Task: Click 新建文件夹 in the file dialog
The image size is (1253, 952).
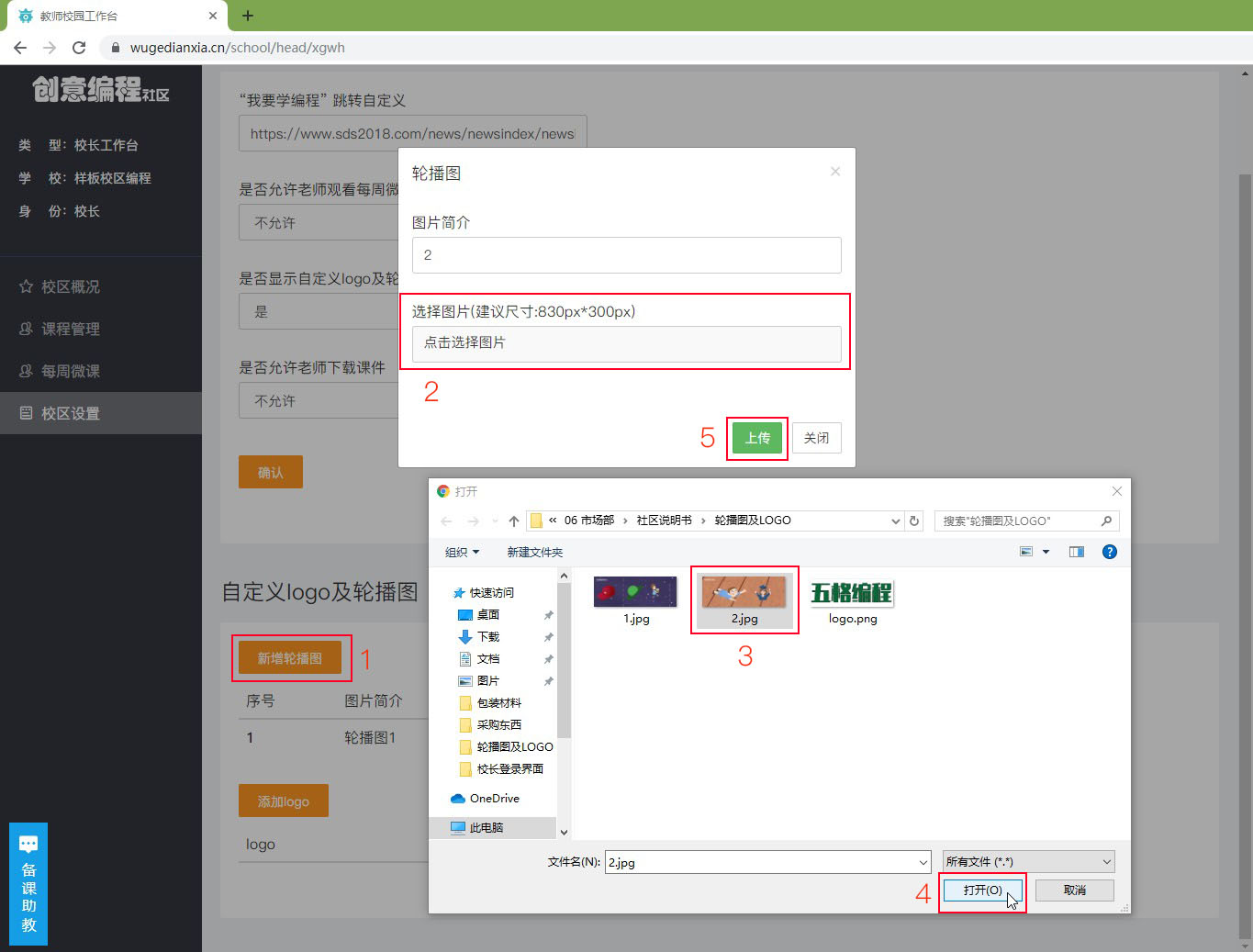Action: pos(535,552)
